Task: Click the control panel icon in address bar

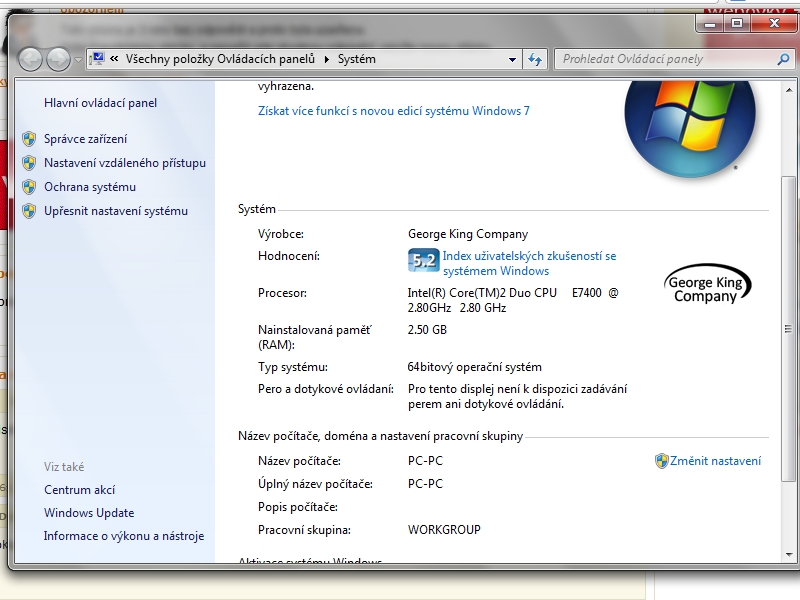Action: point(97,59)
